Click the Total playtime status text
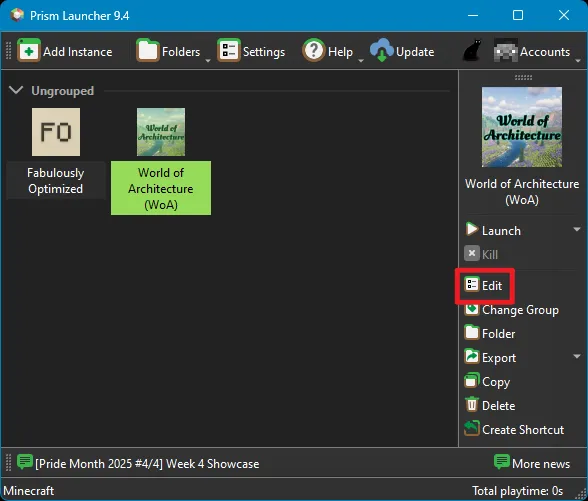588x501 pixels. [518, 491]
